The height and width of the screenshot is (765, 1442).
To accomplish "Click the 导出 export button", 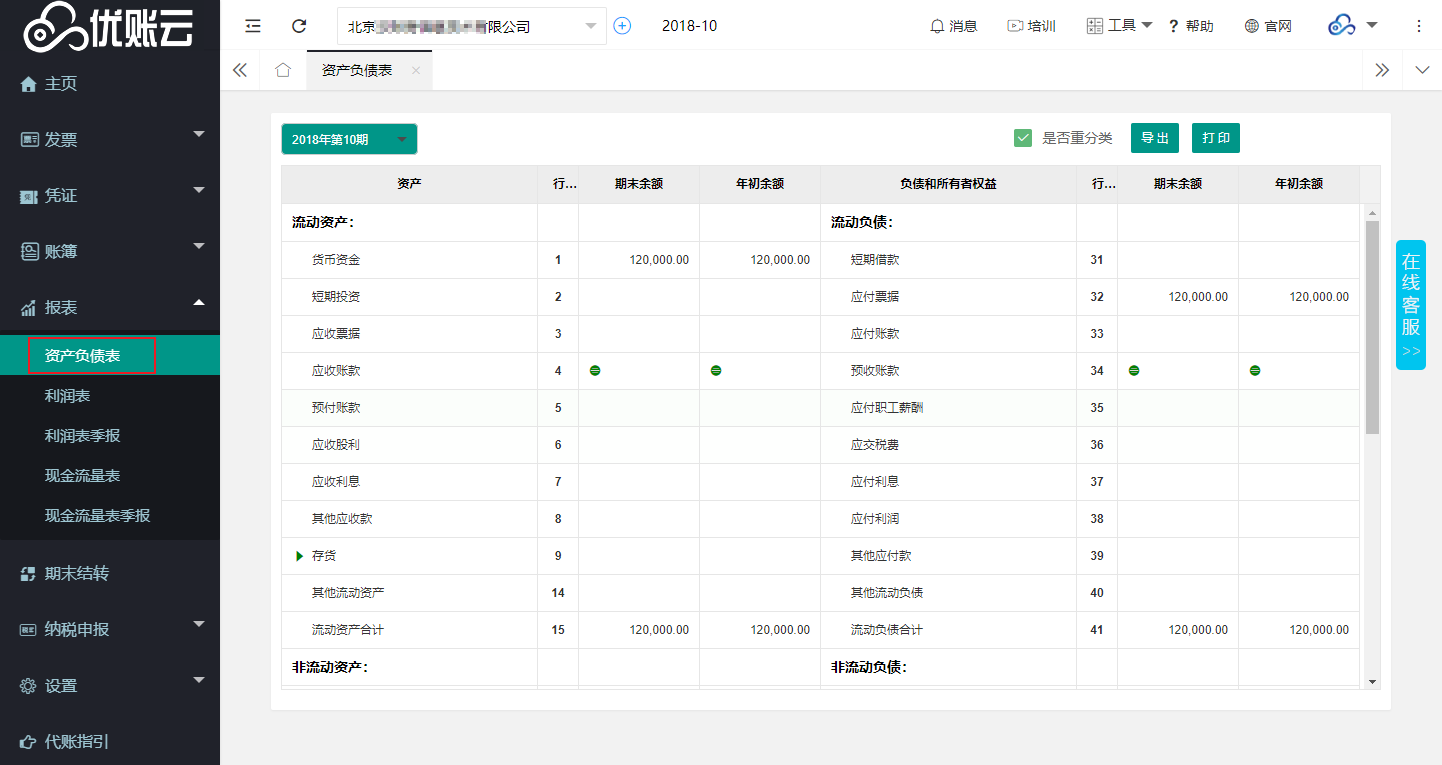I will point(1155,138).
